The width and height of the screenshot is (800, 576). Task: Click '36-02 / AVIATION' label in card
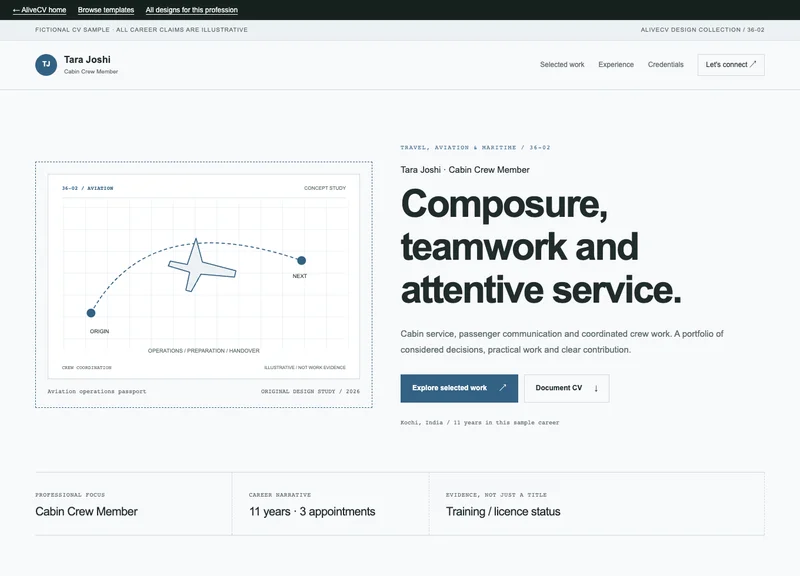click(x=87, y=188)
